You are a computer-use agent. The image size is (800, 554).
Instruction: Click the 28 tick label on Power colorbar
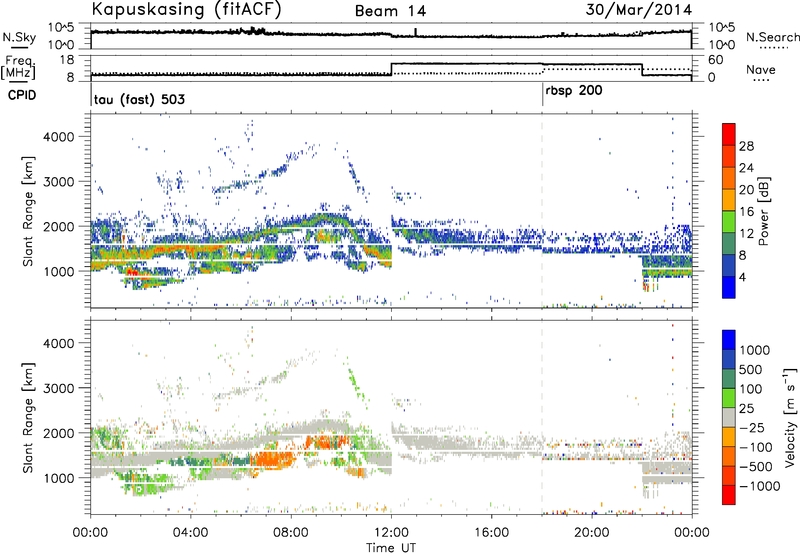[x=746, y=146]
